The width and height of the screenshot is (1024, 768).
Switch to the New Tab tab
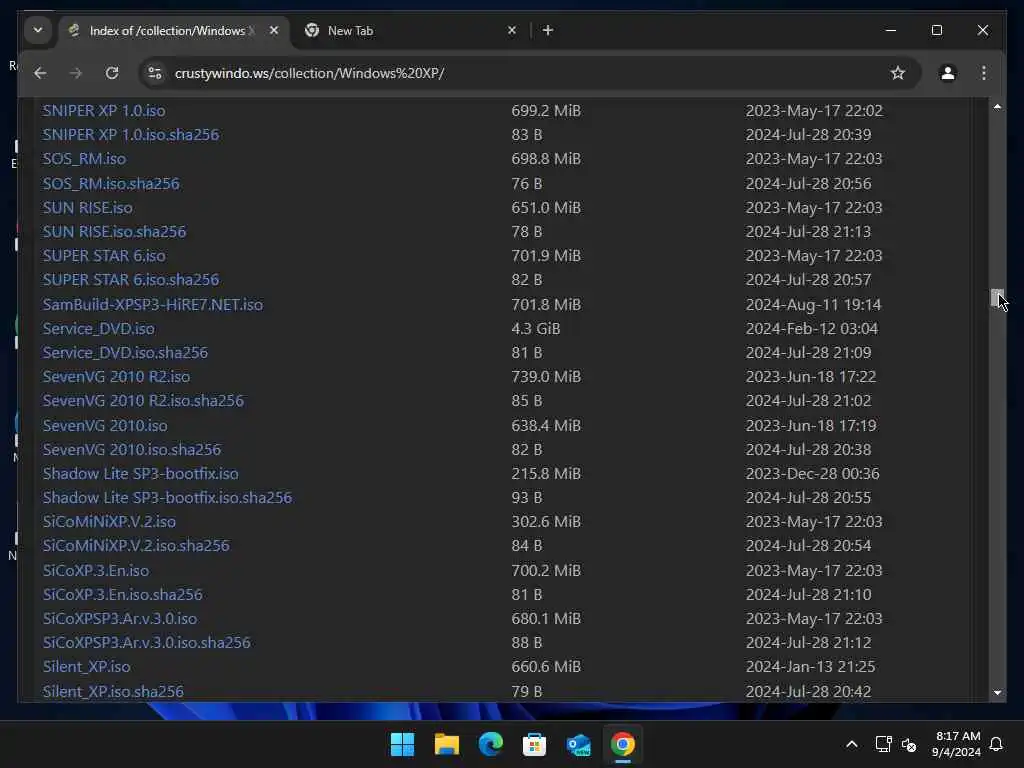pos(409,30)
